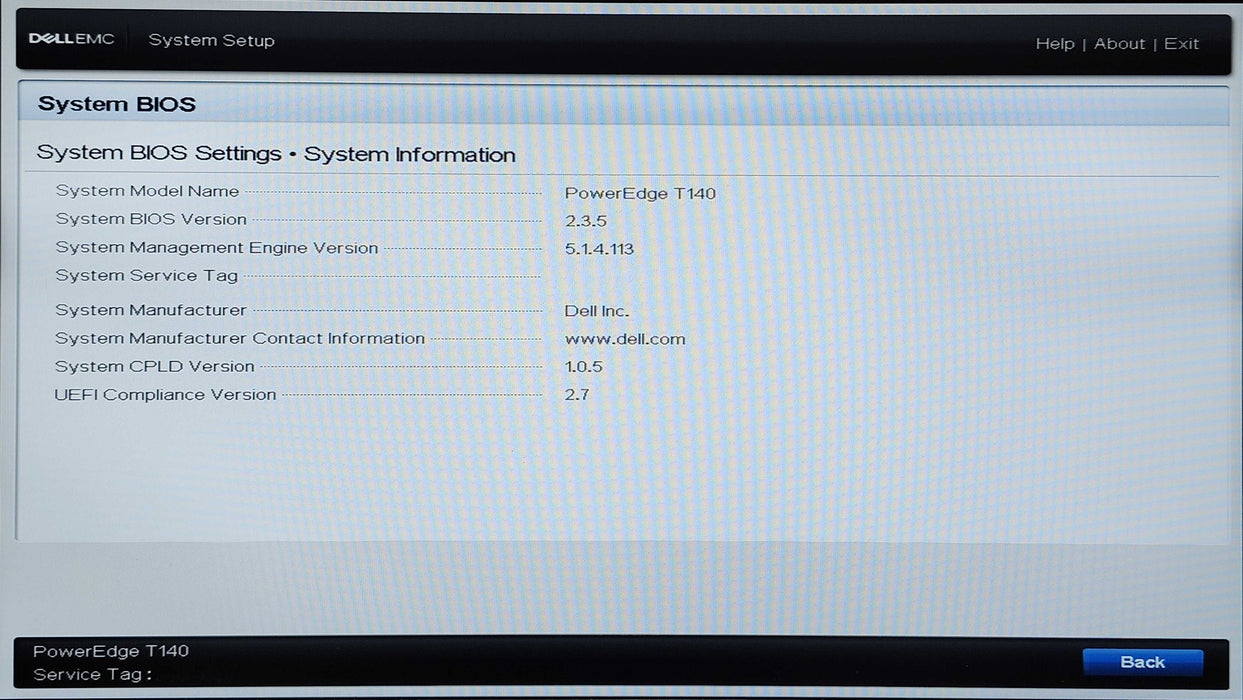Select the System Service Tag row label
Screen dimensions: 1243x700
pyautogui.click(x=147, y=276)
